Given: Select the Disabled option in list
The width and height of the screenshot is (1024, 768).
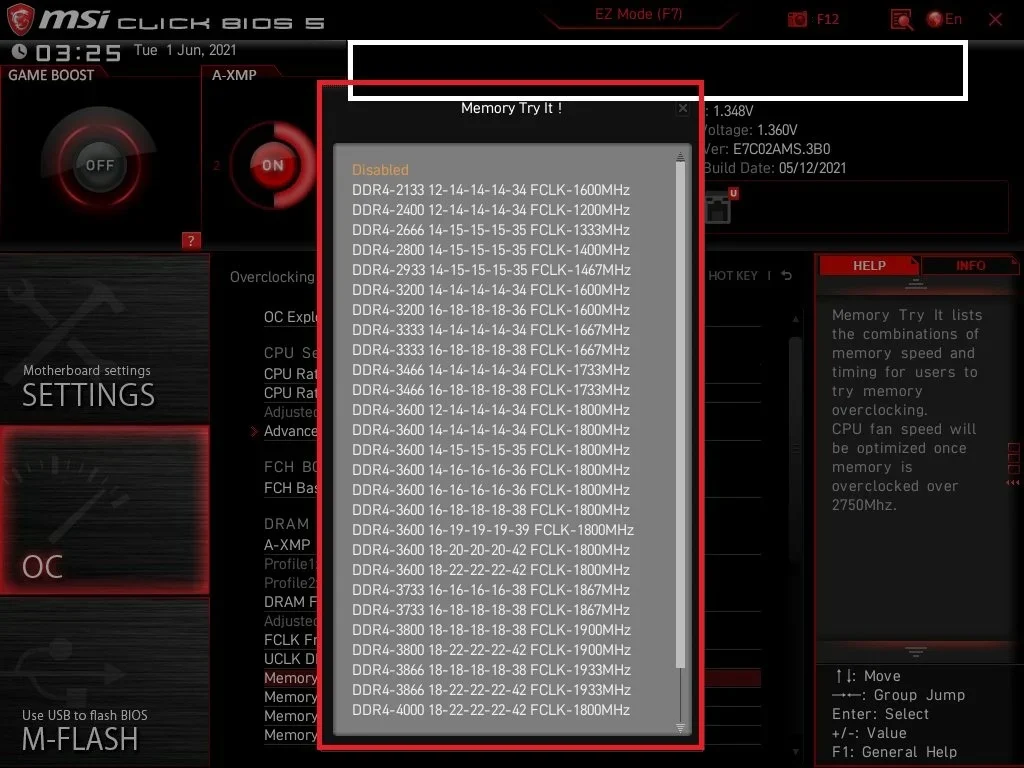Looking at the screenshot, I should tap(380, 170).
